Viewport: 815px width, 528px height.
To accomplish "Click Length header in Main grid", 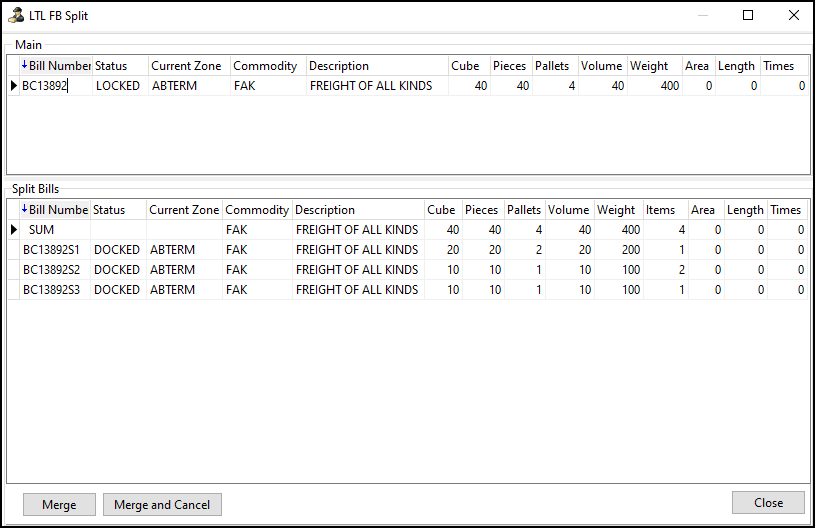I will click(738, 66).
